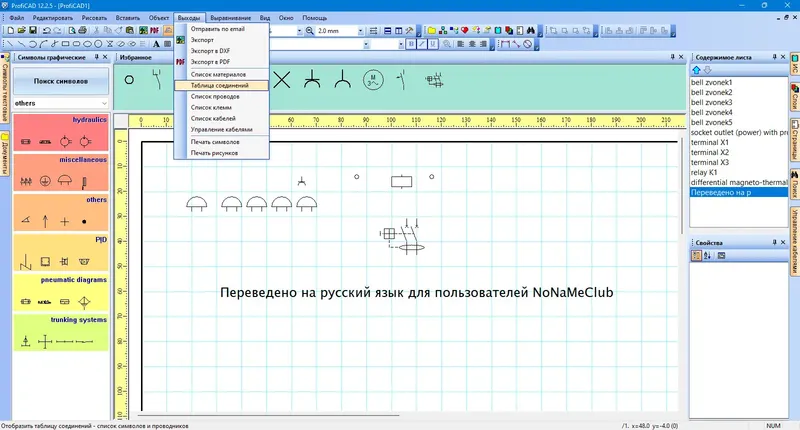The image size is (800, 430).
Task: Open the pneumatic diagrams symbol category
Action: pos(61,293)
